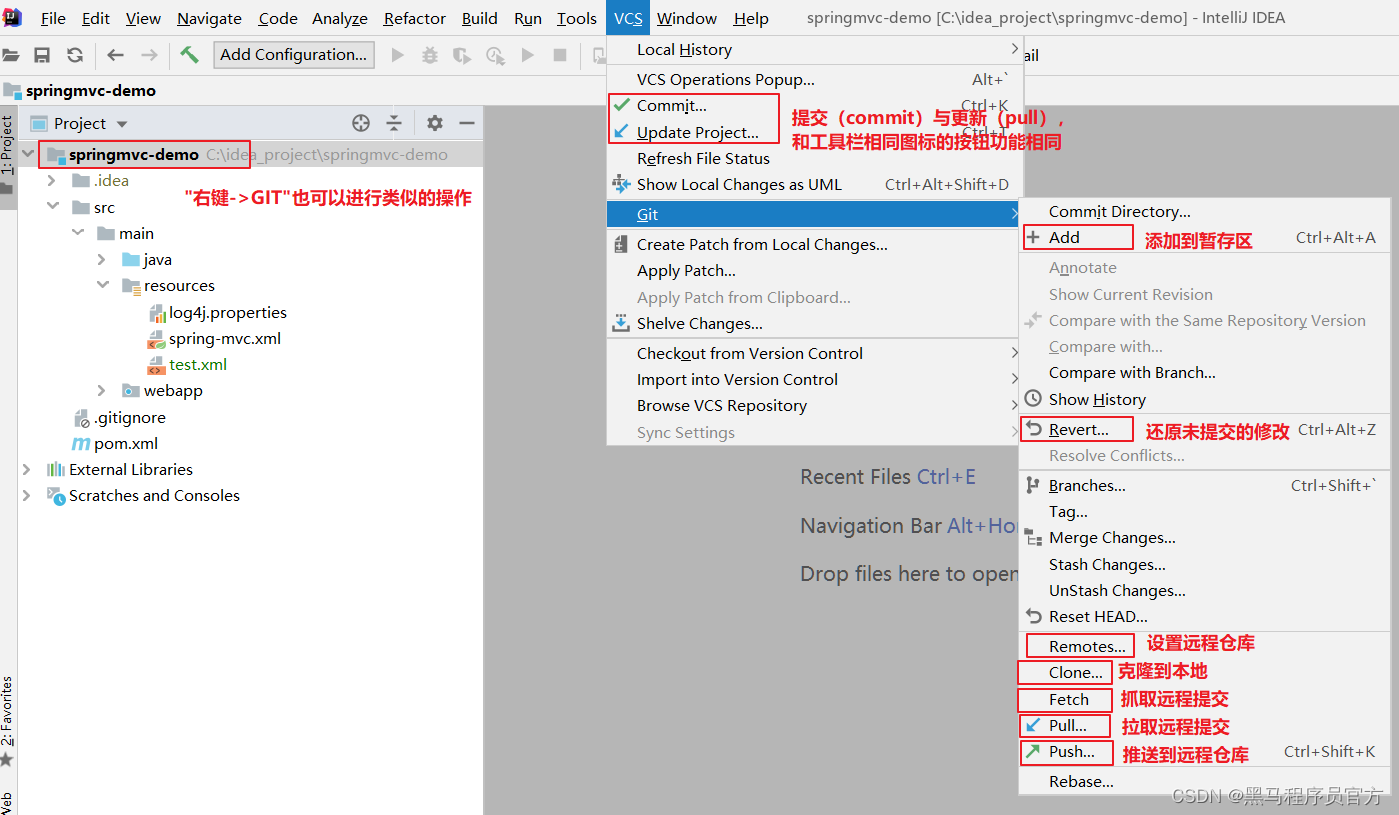Click the first Run play icon after Add Configuration
This screenshot has height=815, width=1399.
pyautogui.click(x=398, y=55)
